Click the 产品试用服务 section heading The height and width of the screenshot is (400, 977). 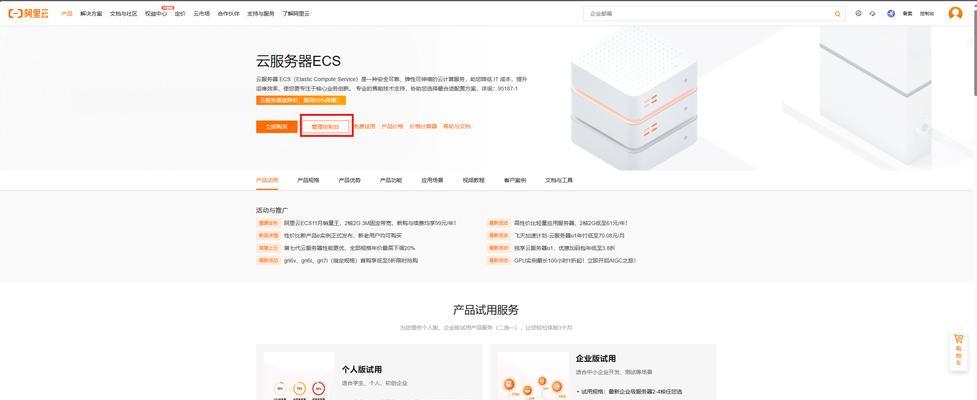tap(486, 310)
